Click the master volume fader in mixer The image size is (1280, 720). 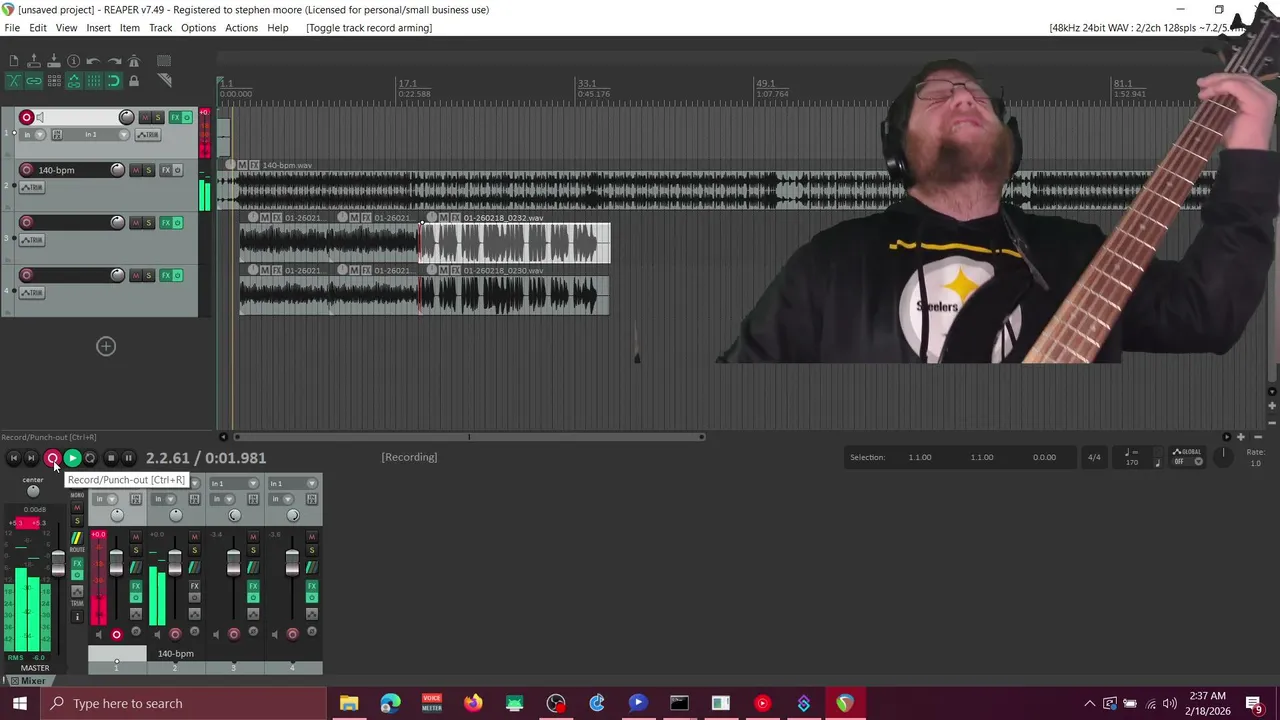point(58,564)
